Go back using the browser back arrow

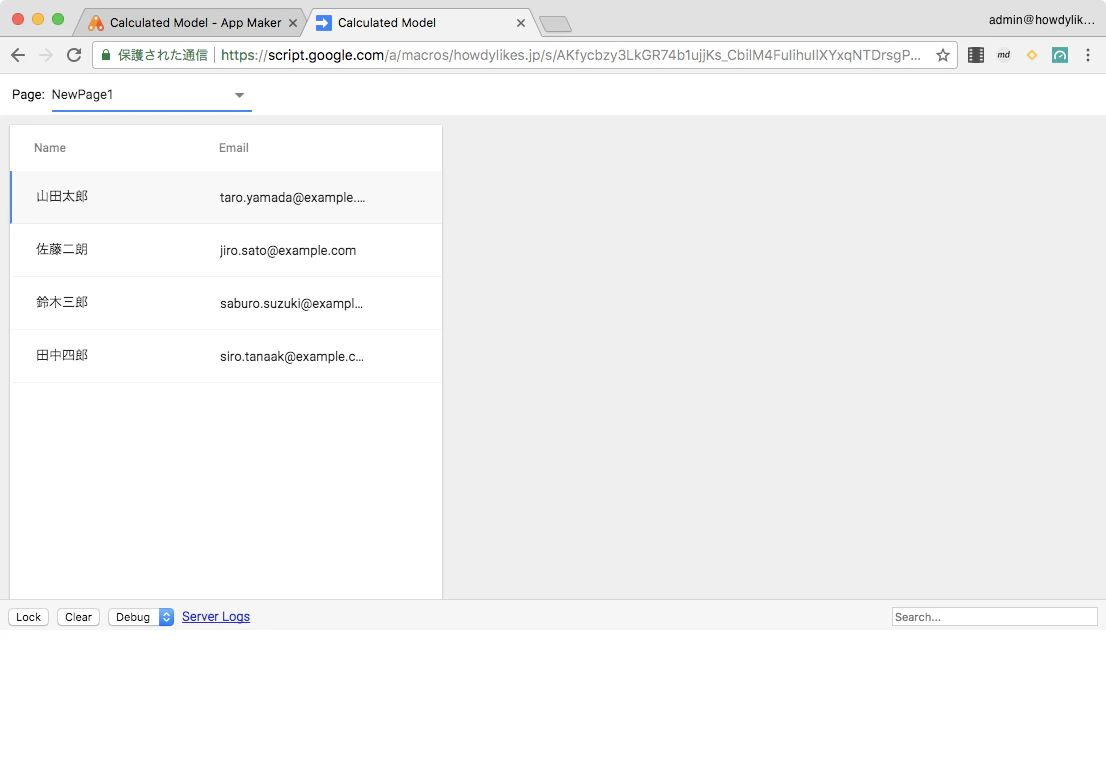(x=18, y=55)
